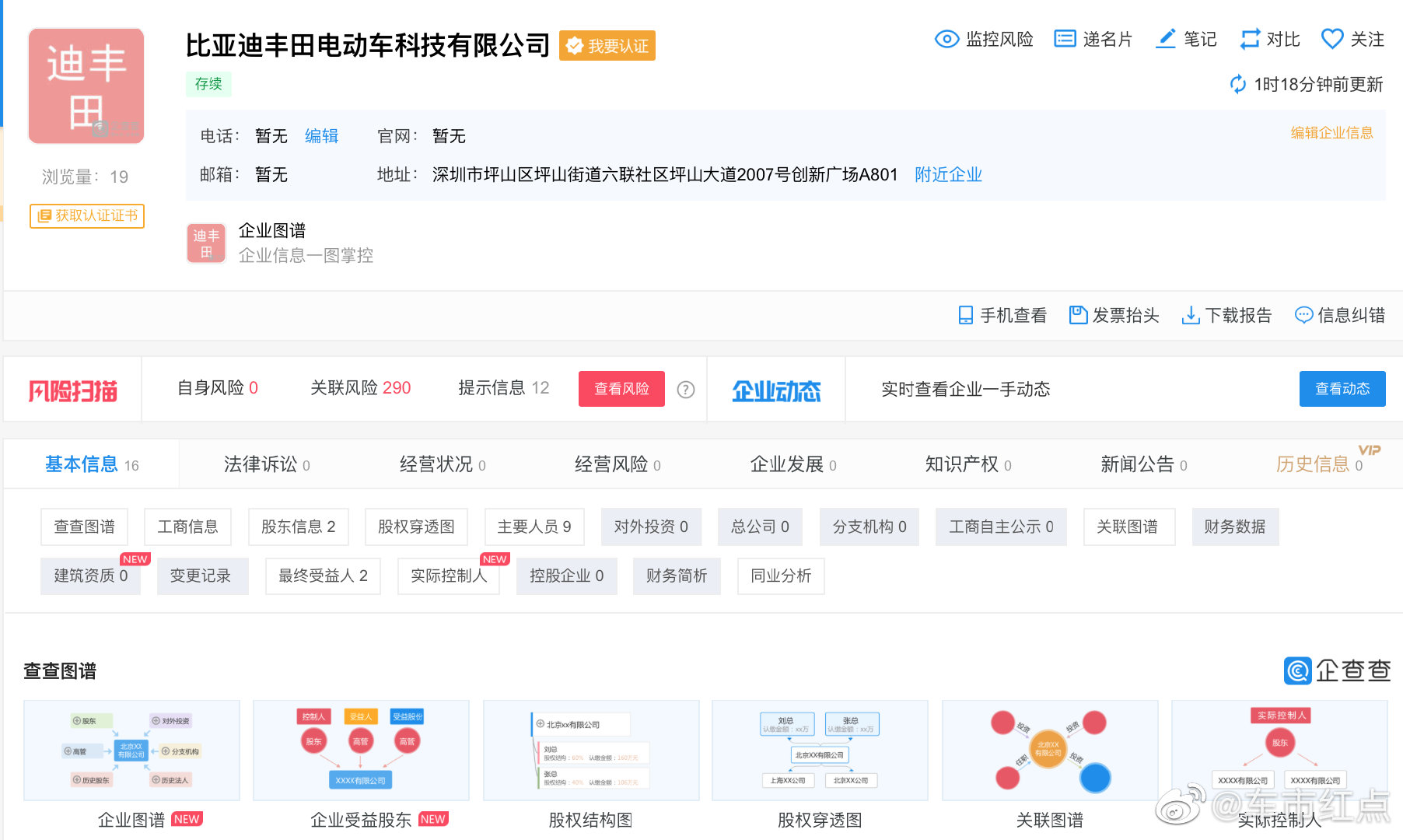1403x840 pixels.
Task: Switch to the 知识产权 intellectual property tab
Action: 963,464
